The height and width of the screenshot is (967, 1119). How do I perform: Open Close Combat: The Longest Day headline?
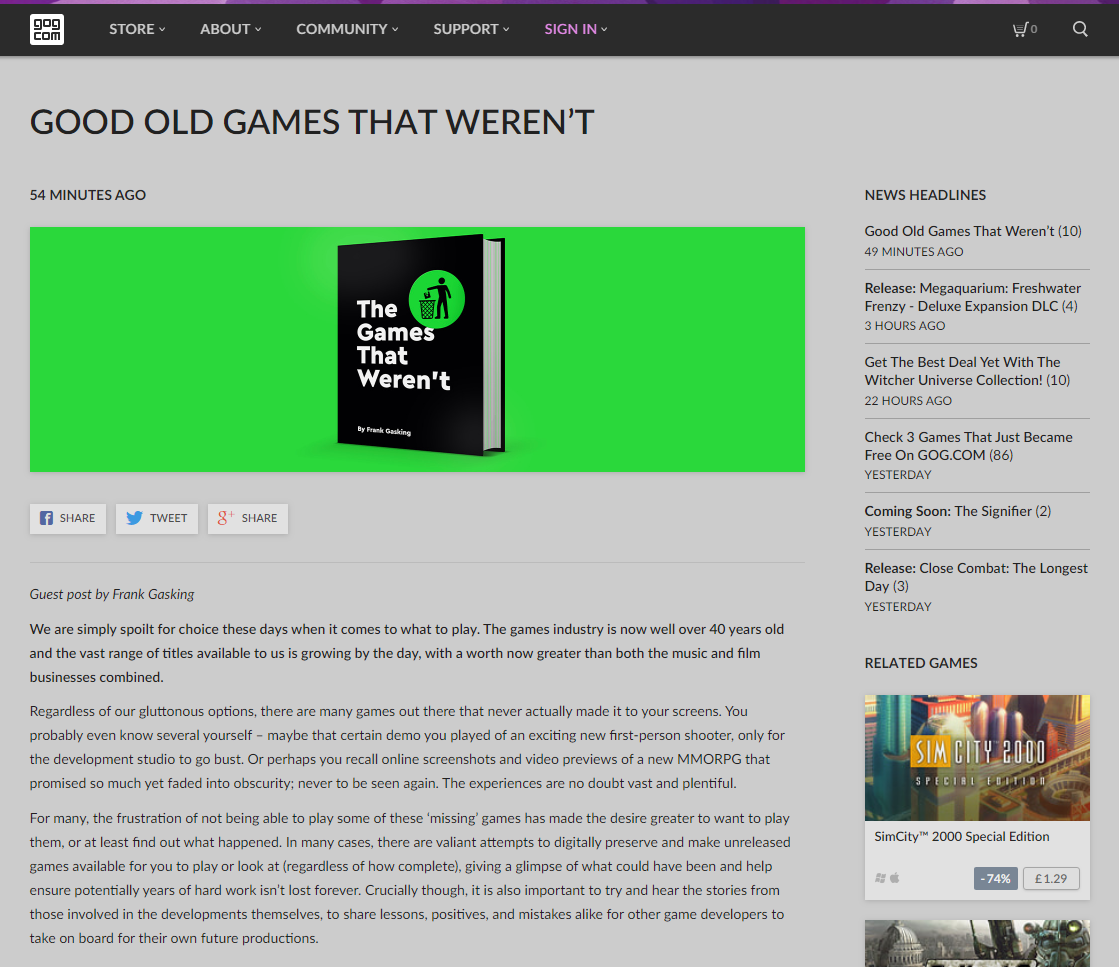point(976,577)
